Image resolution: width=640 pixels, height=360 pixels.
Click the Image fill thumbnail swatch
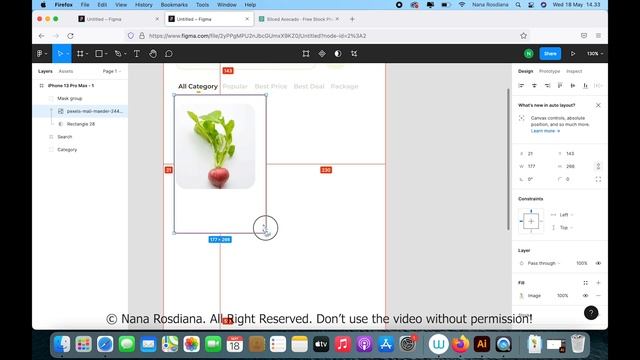[x=521, y=296]
